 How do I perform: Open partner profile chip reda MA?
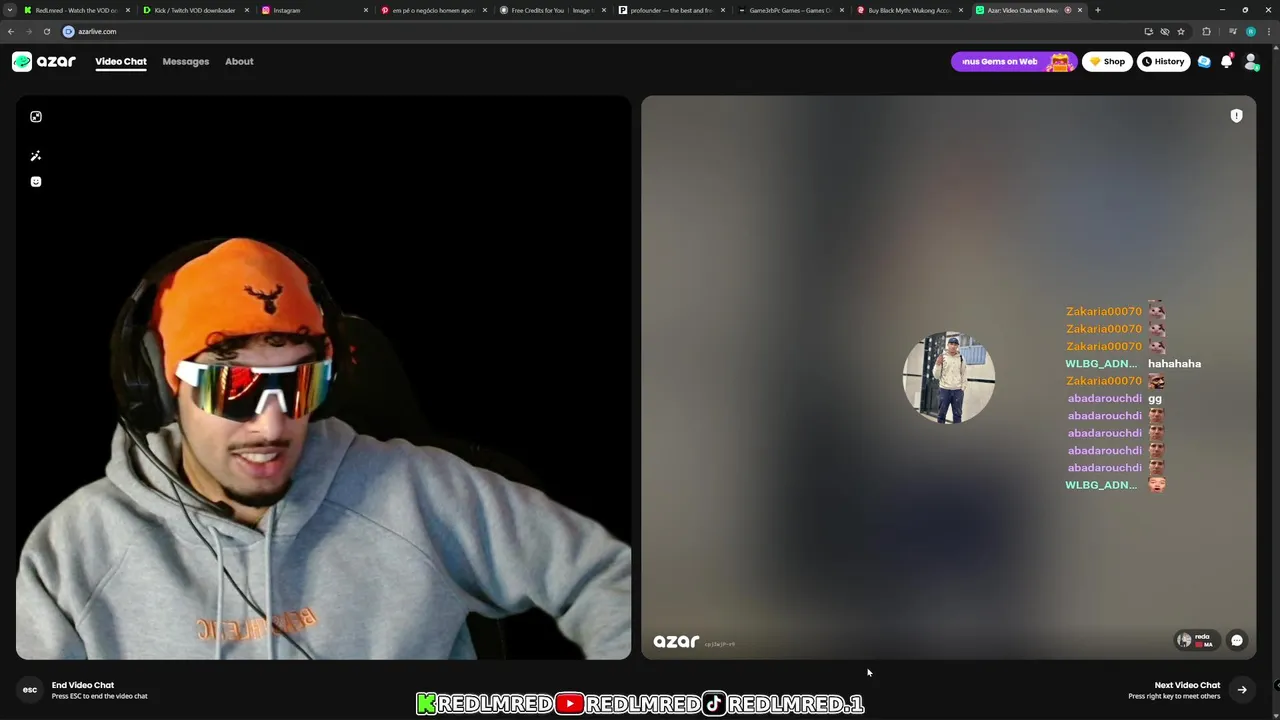(1197, 640)
